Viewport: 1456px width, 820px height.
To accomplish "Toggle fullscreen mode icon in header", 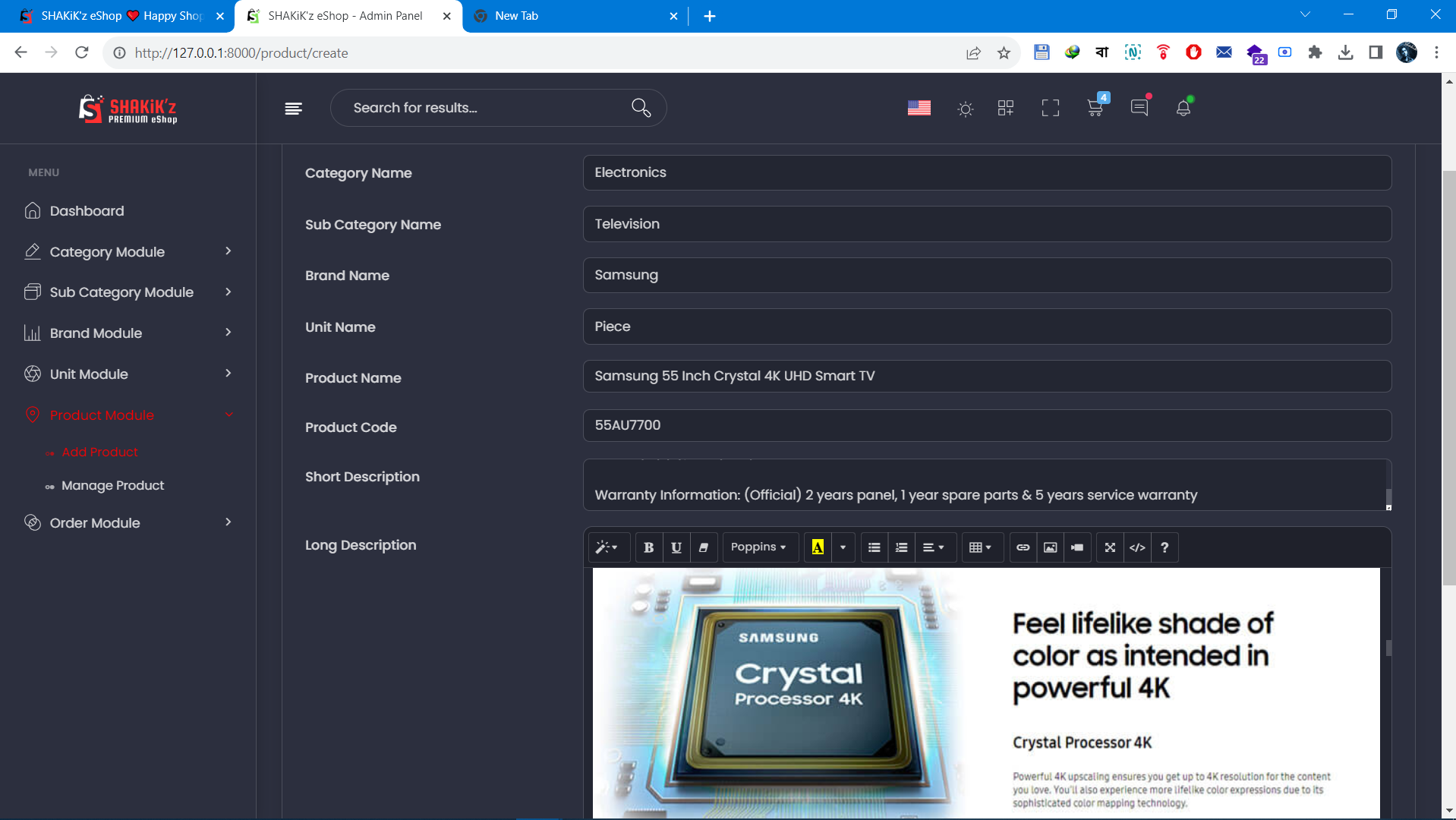I will point(1050,108).
